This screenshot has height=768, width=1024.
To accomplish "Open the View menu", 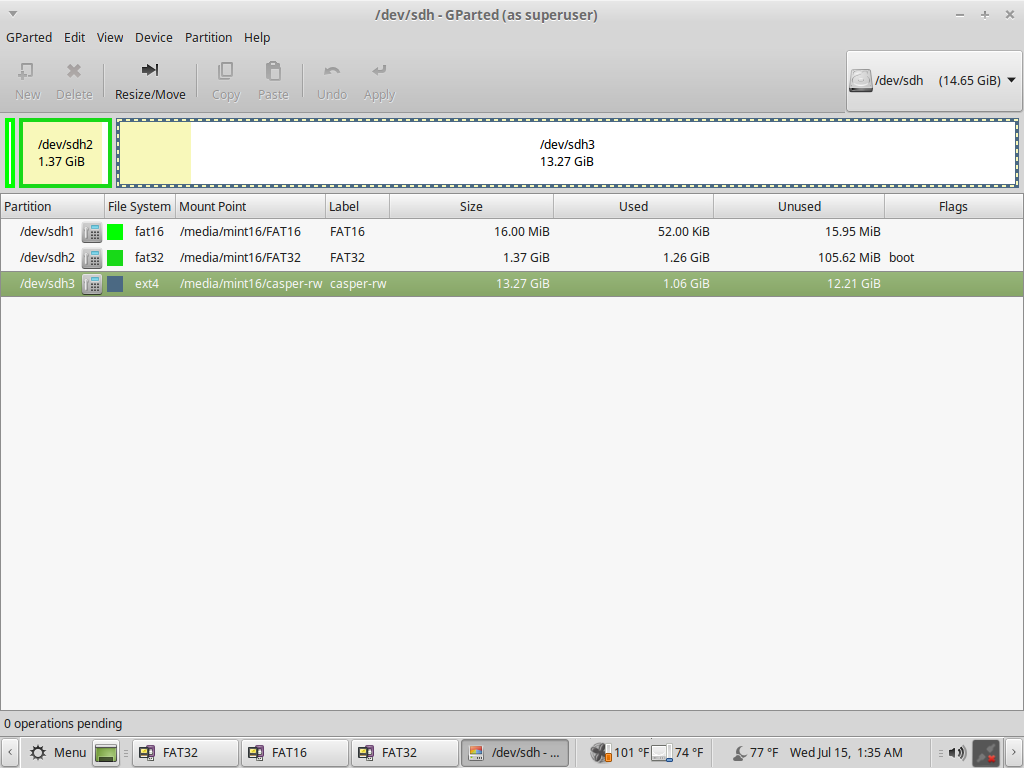I will (x=110, y=37).
